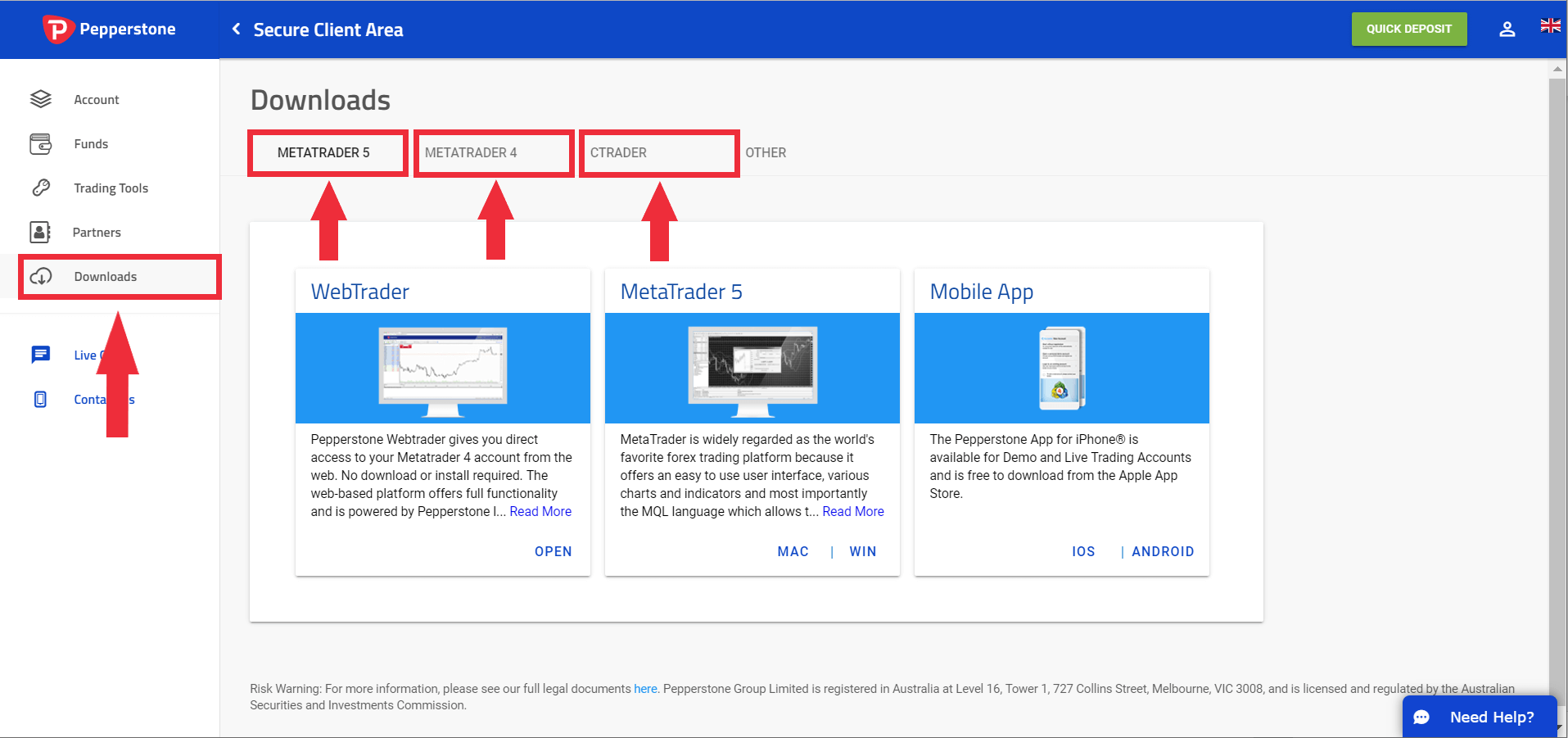Click the Live Chat message icon
Viewport: 1568px width, 738px height.
point(40,355)
